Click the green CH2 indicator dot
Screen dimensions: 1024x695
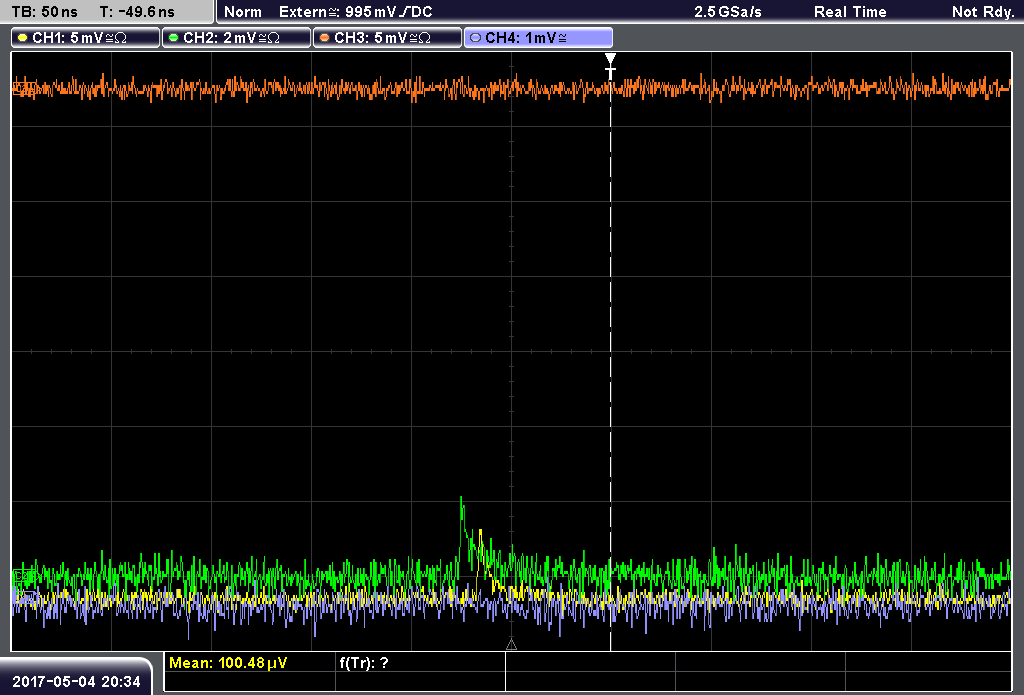[174, 38]
